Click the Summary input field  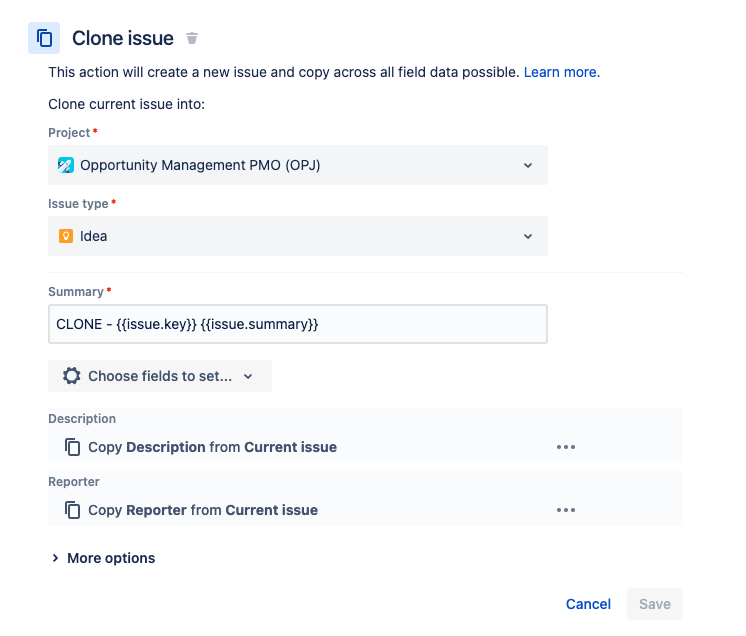[x=298, y=324]
